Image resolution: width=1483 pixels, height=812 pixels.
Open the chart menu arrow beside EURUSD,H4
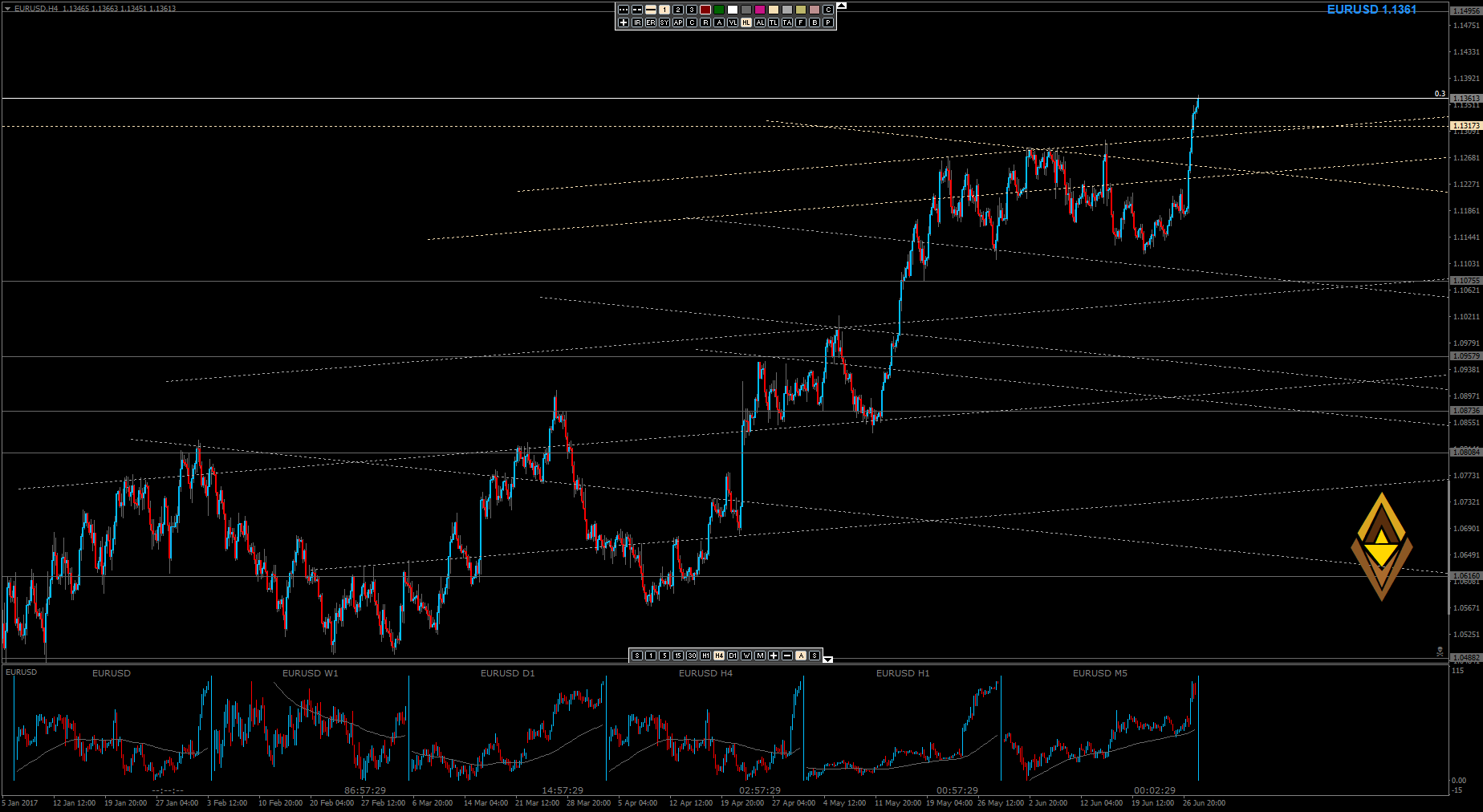pyautogui.click(x=7, y=8)
